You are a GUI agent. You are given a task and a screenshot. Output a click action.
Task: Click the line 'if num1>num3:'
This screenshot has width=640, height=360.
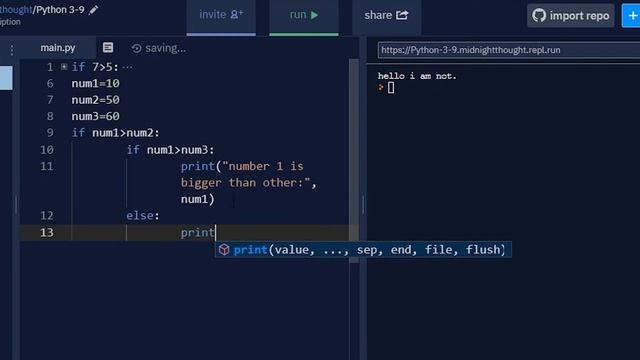click(170, 150)
